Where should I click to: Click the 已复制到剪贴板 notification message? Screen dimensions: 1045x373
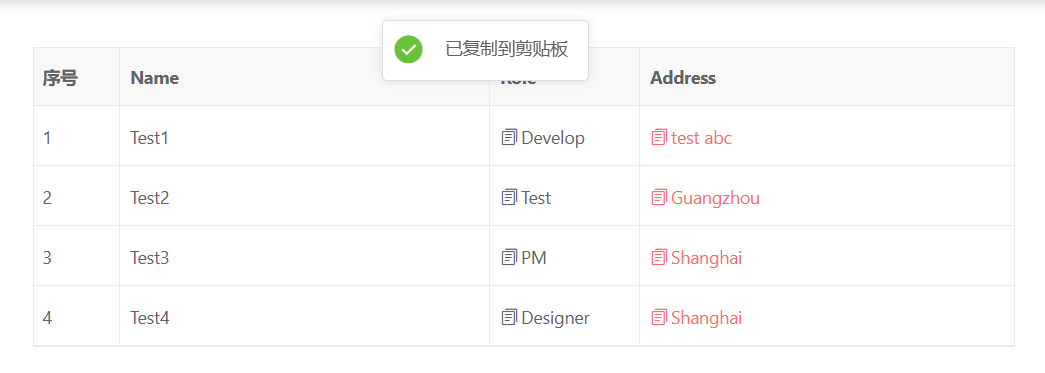[507, 50]
